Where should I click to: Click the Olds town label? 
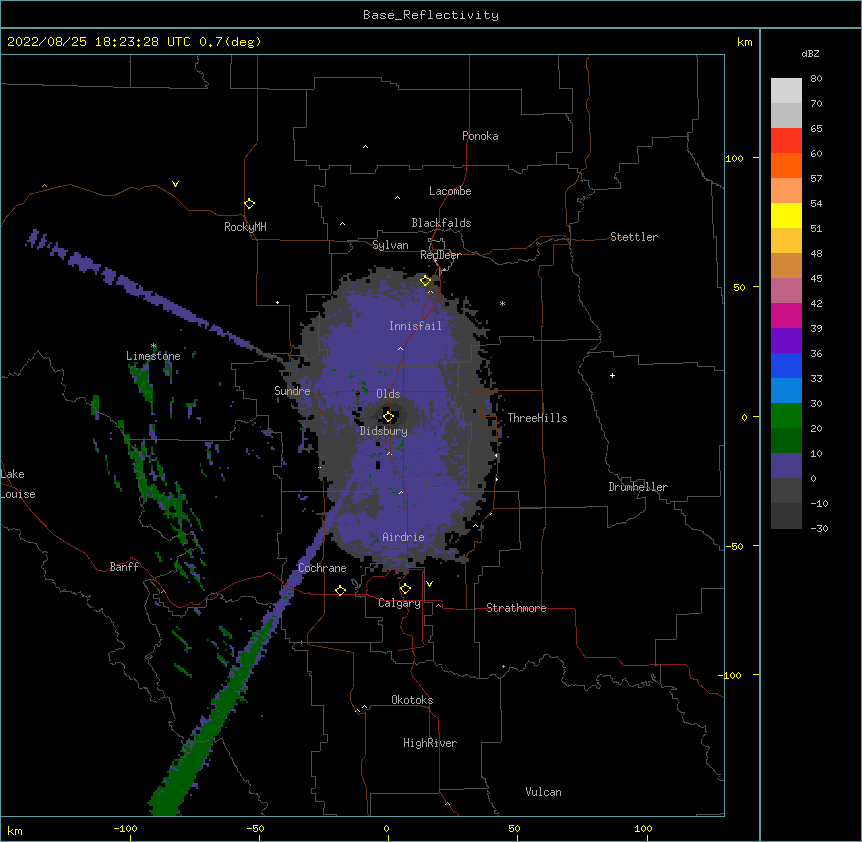coord(388,394)
